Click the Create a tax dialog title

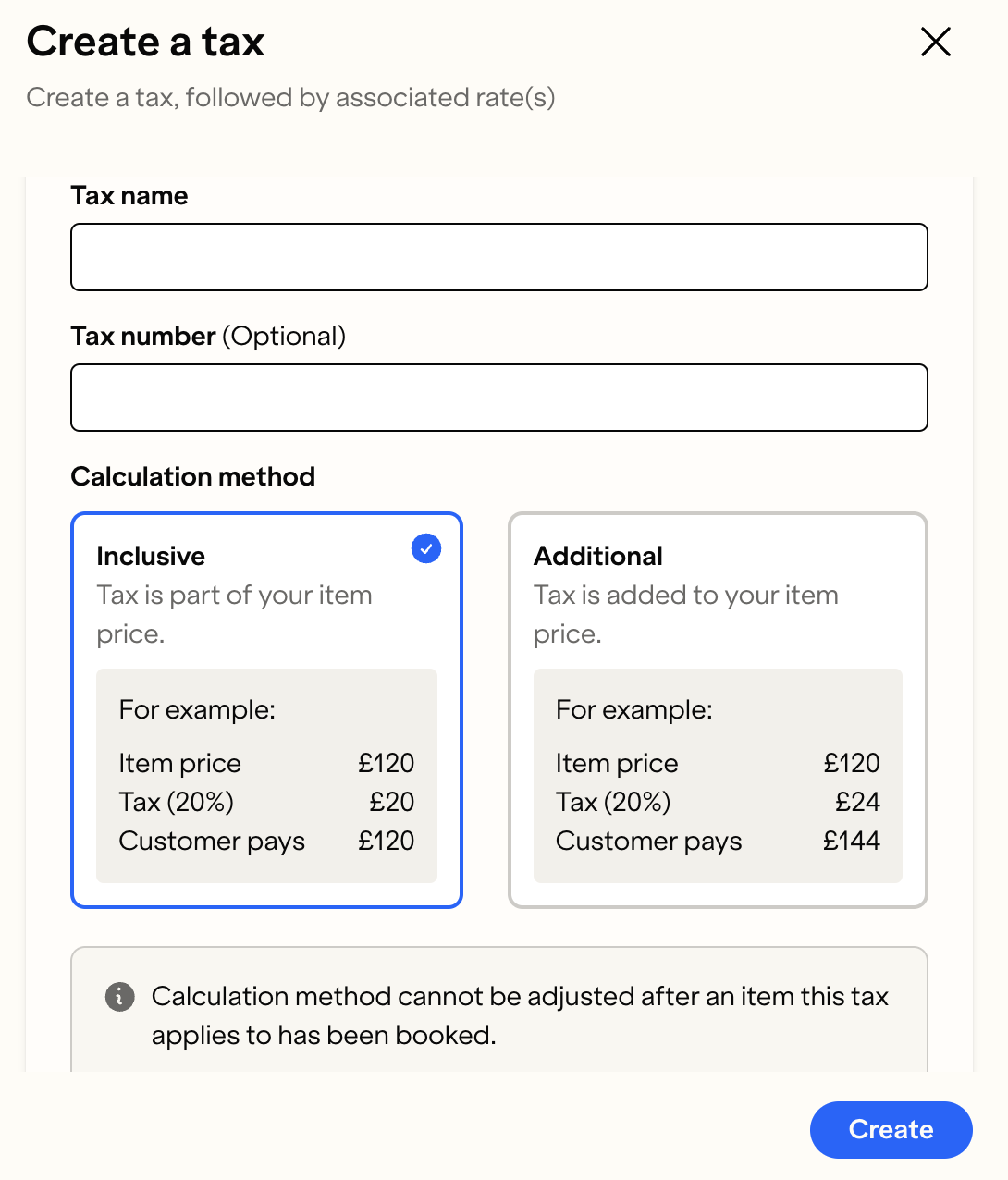tap(146, 42)
